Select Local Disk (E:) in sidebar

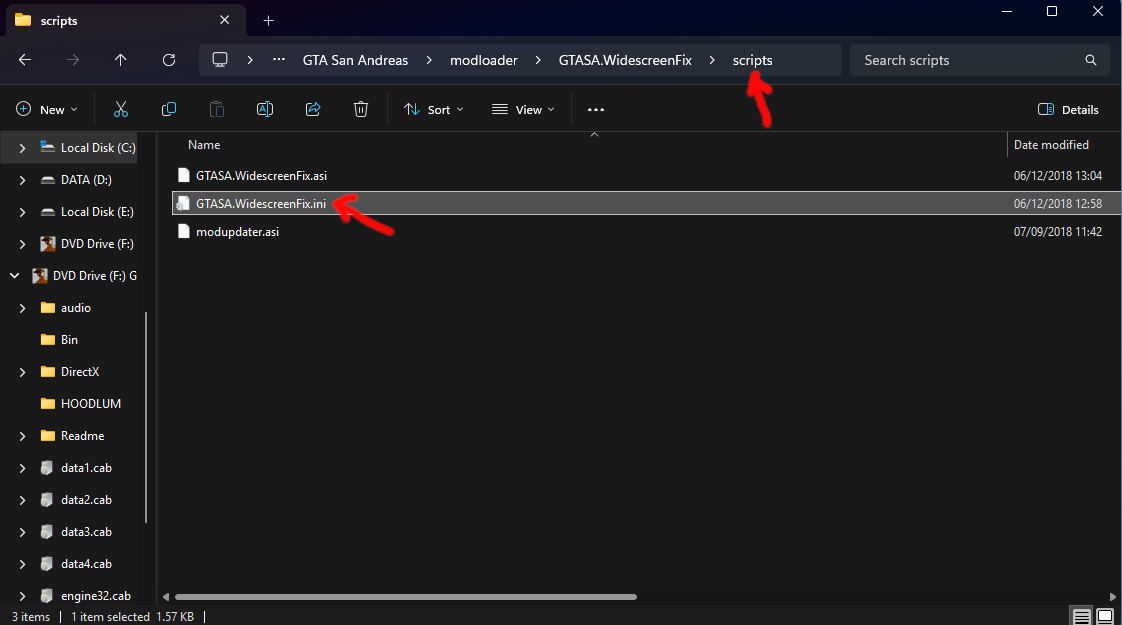97,212
